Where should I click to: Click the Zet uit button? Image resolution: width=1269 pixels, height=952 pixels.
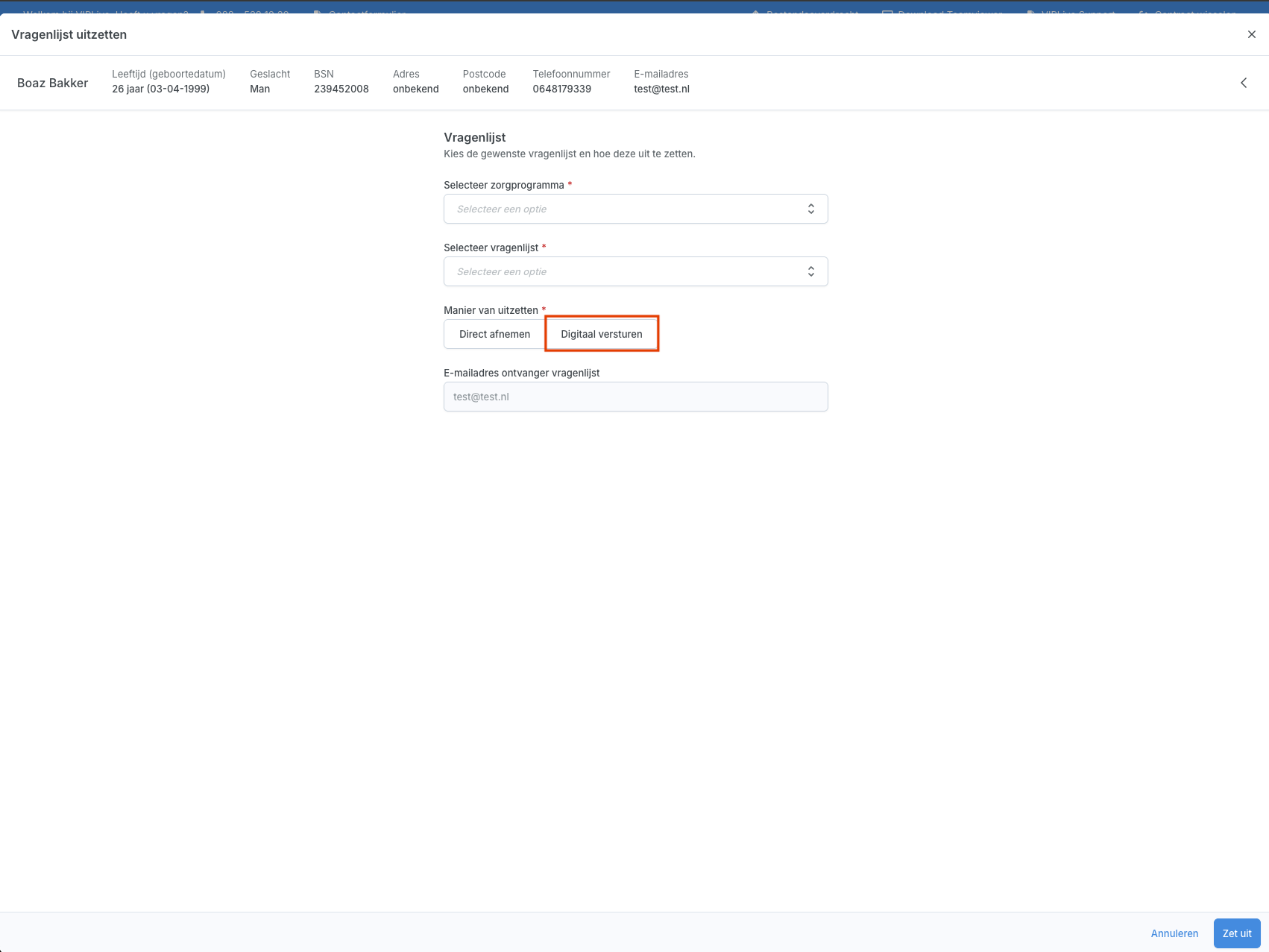pyautogui.click(x=1236, y=933)
